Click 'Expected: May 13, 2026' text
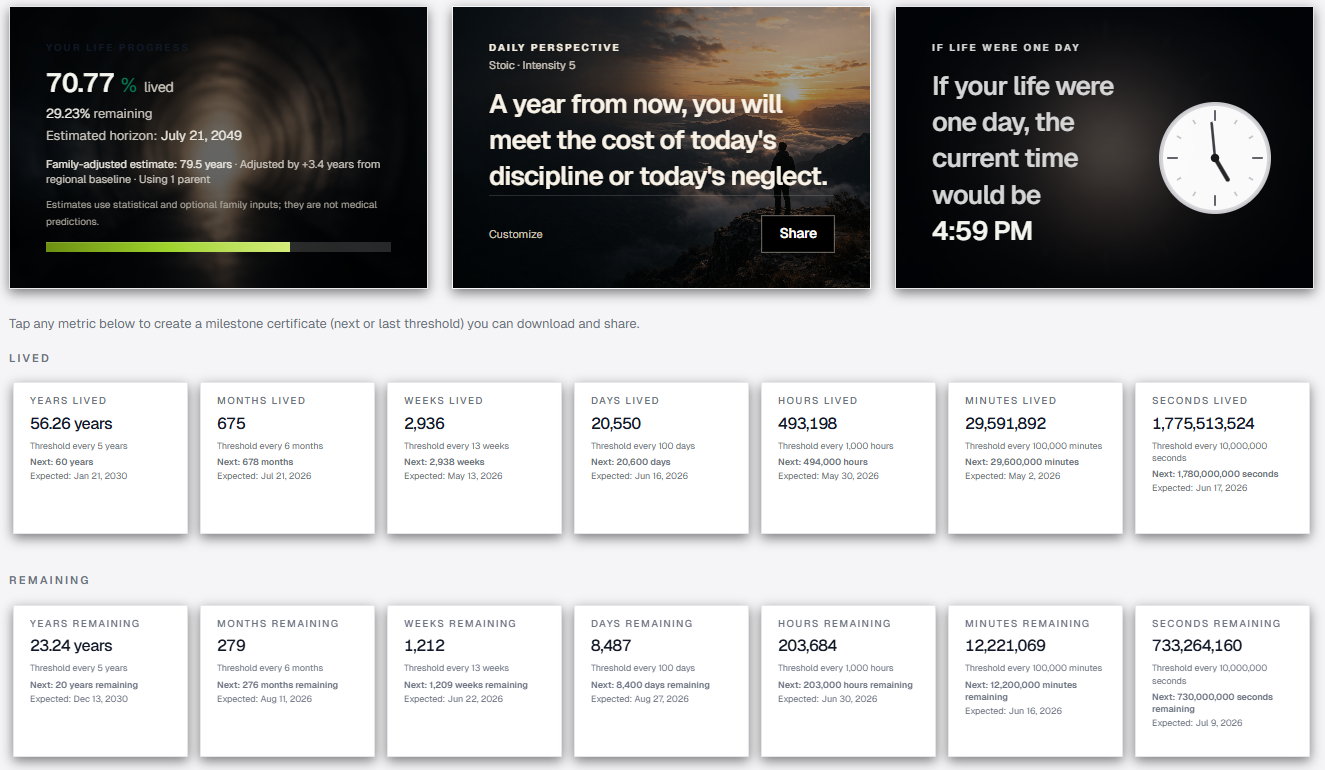Viewport: 1325px width, 770px height. (x=453, y=476)
